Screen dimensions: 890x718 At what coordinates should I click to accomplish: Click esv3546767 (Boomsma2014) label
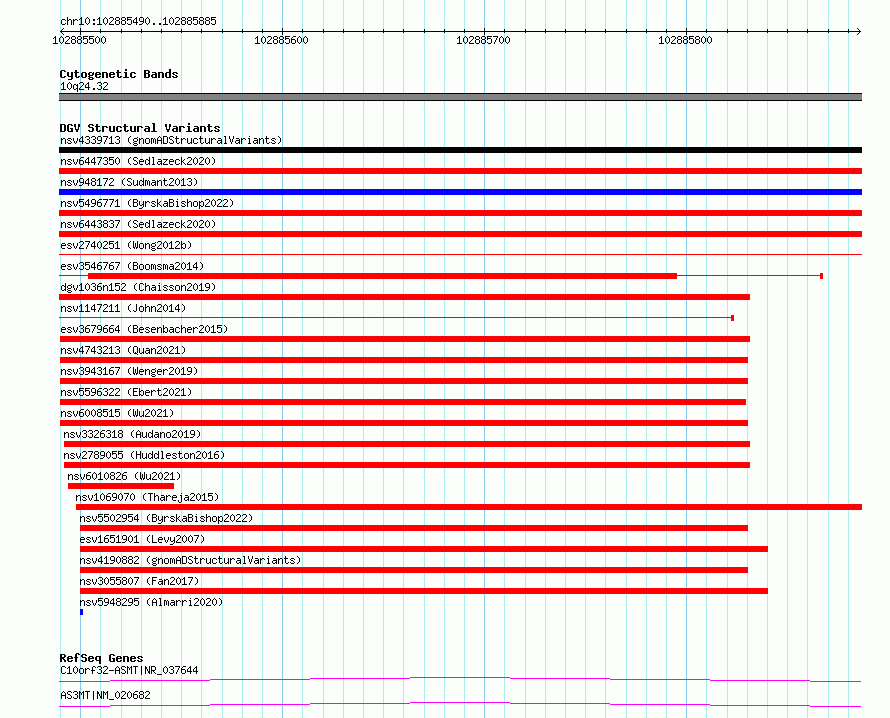pyautogui.click(x=132, y=266)
